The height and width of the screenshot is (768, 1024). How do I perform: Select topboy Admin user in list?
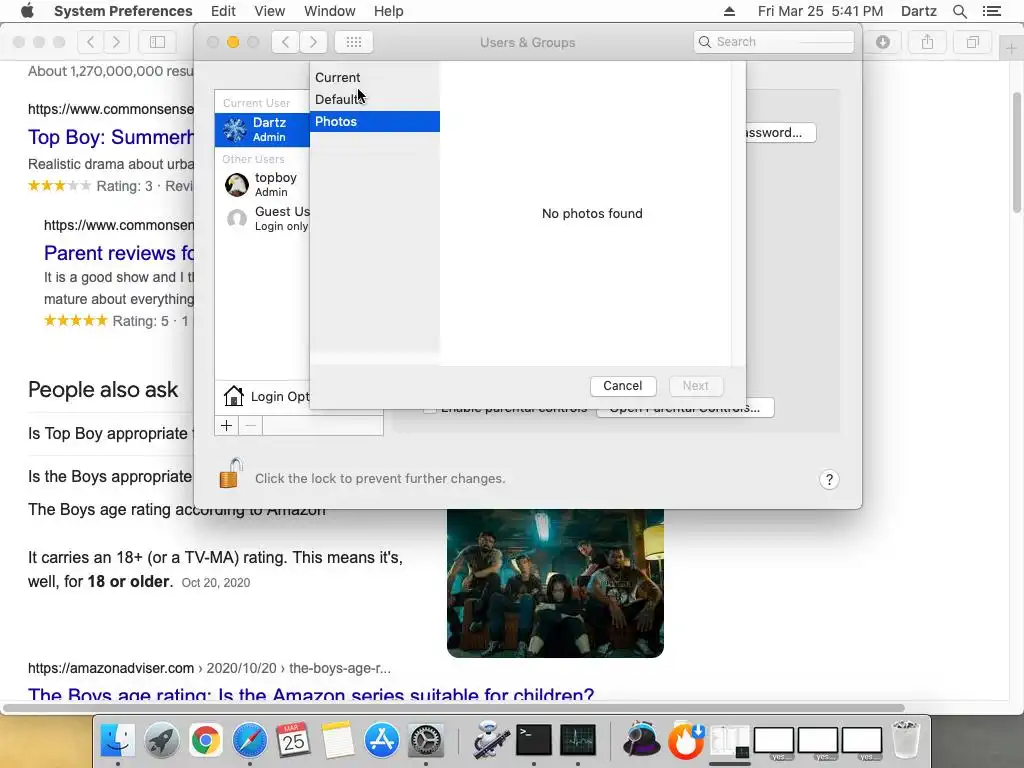[x=263, y=185]
